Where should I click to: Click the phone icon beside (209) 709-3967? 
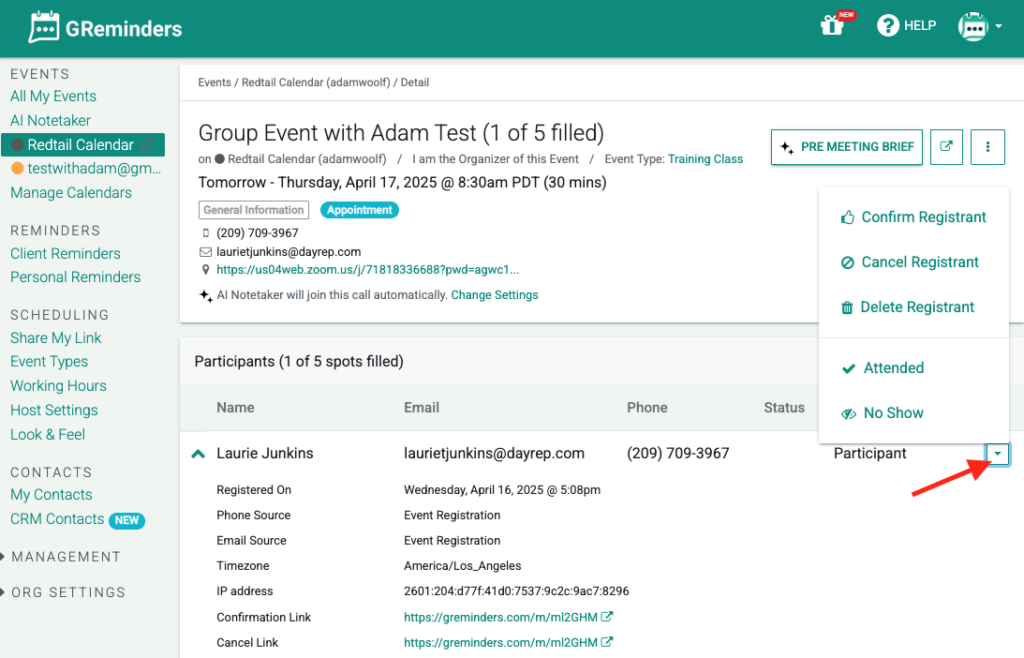(206, 233)
